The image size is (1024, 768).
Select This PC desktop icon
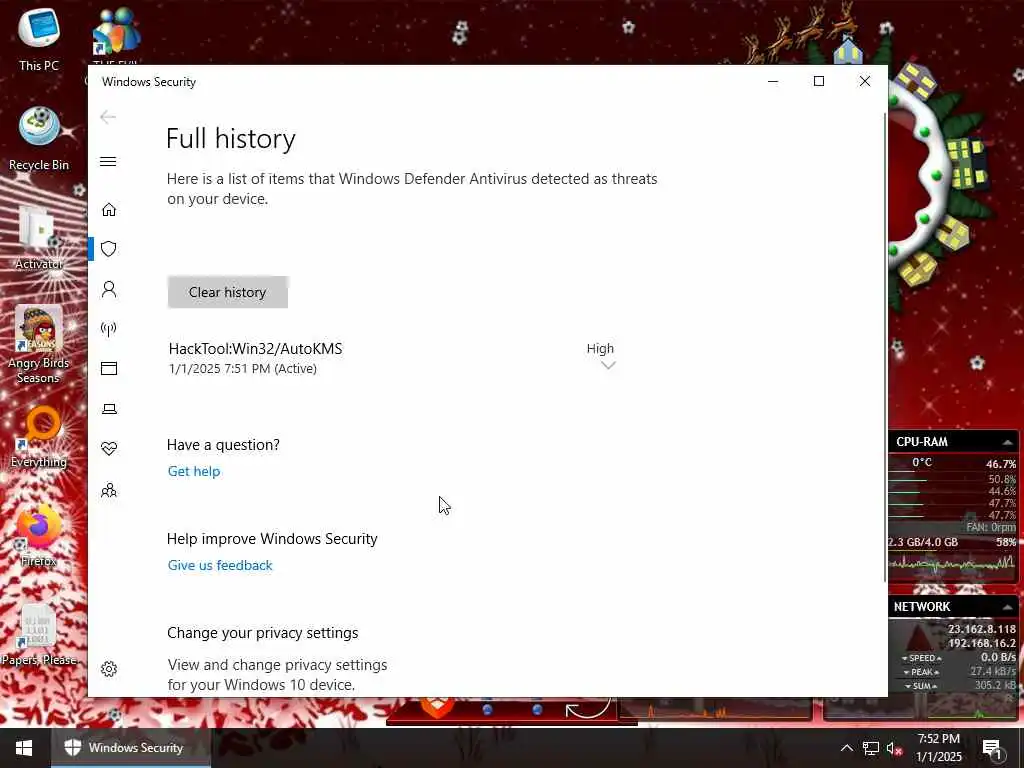(39, 39)
